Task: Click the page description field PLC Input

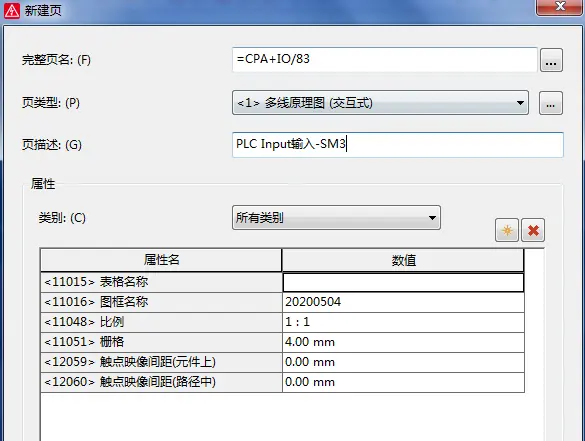Action: [398, 144]
